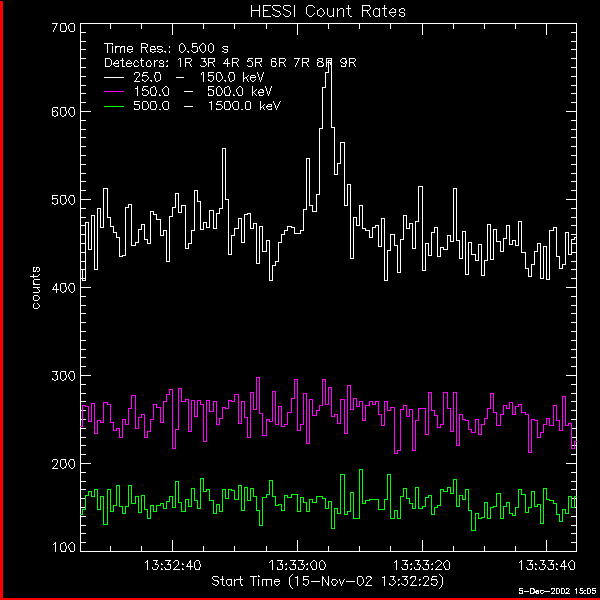Click the x-axis time 13:33:20

tap(422, 565)
